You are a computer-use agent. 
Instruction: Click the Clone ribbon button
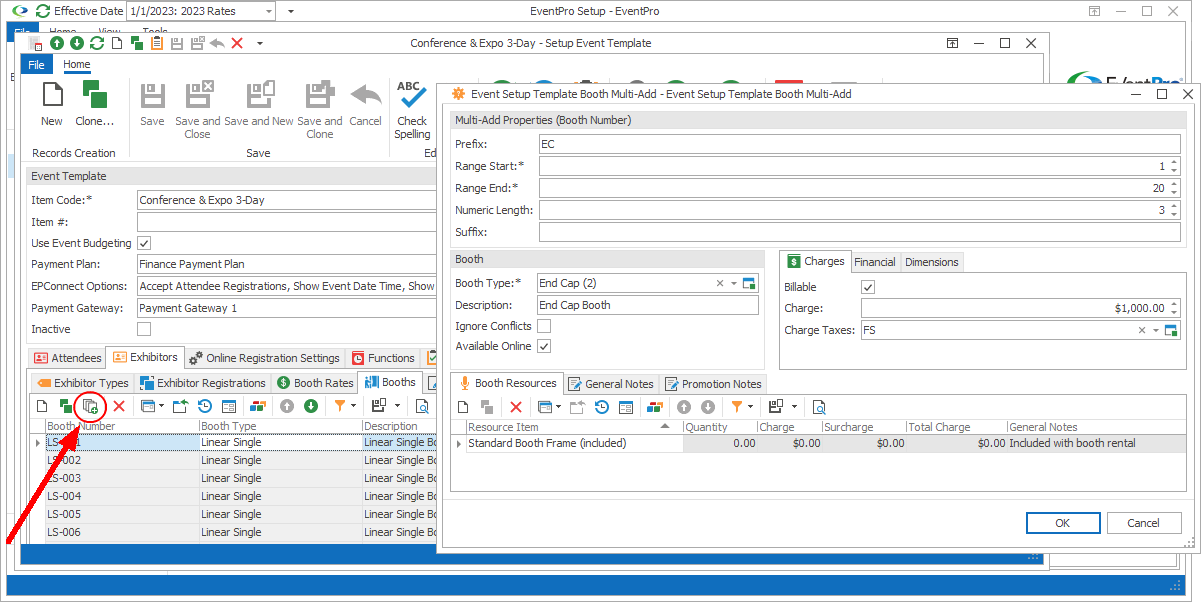(x=95, y=104)
